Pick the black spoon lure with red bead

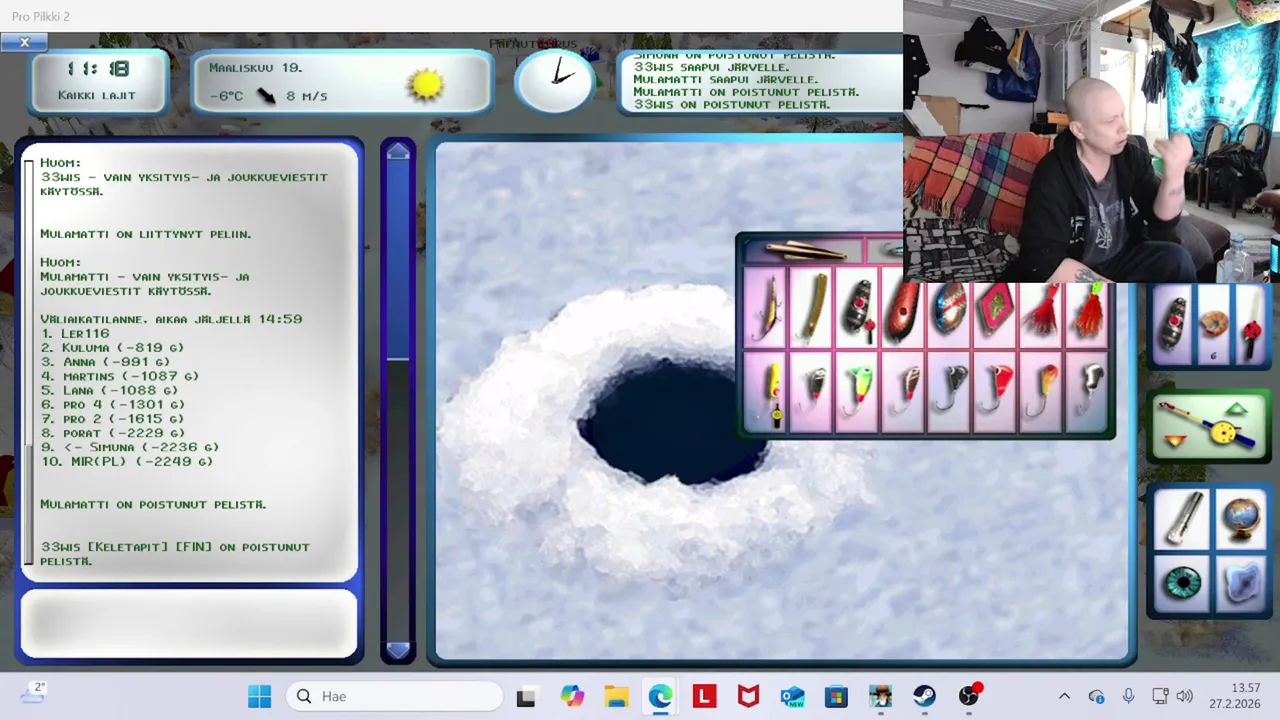857,310
